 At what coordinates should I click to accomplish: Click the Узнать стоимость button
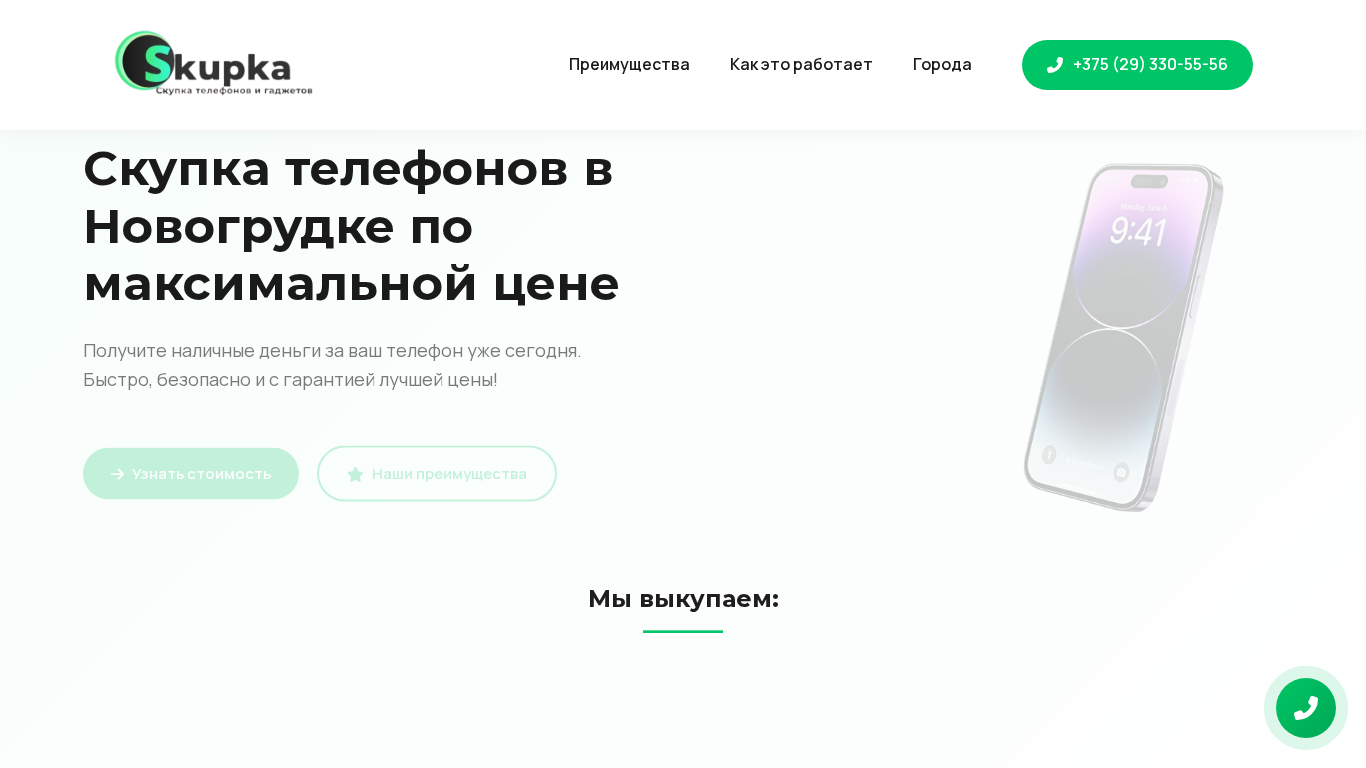point(191,474)
